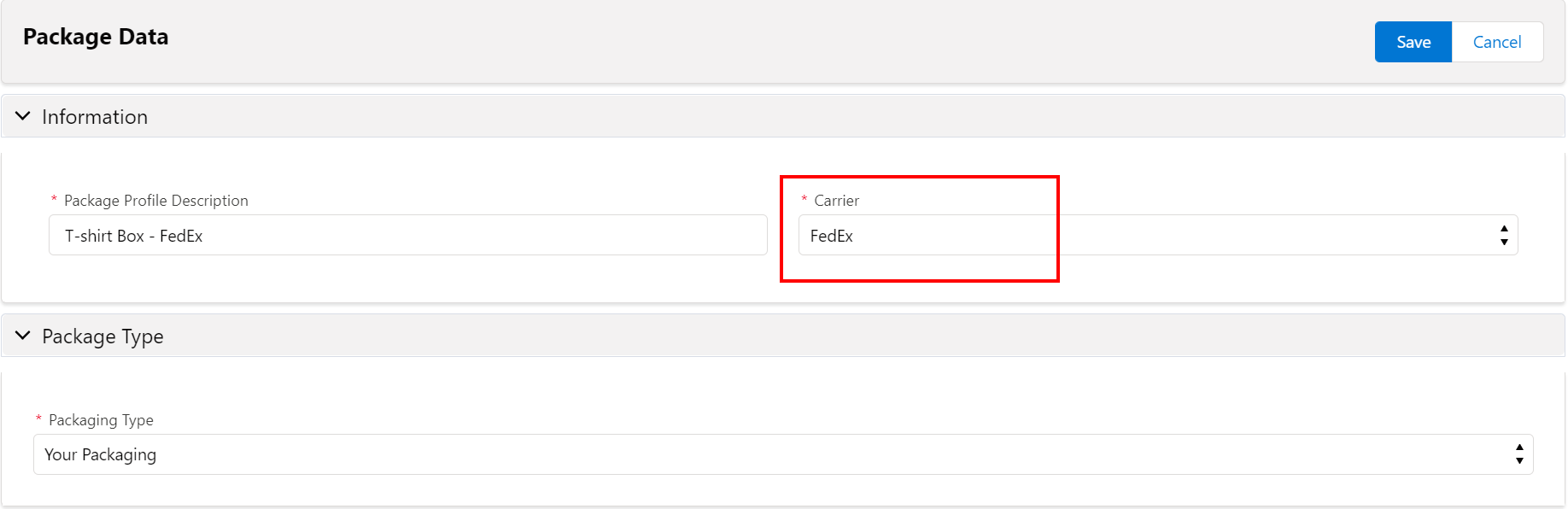1568x509 pixels.
Task: Open the Carrier dropdown showing FedEx
Action: pos(1158,235)
